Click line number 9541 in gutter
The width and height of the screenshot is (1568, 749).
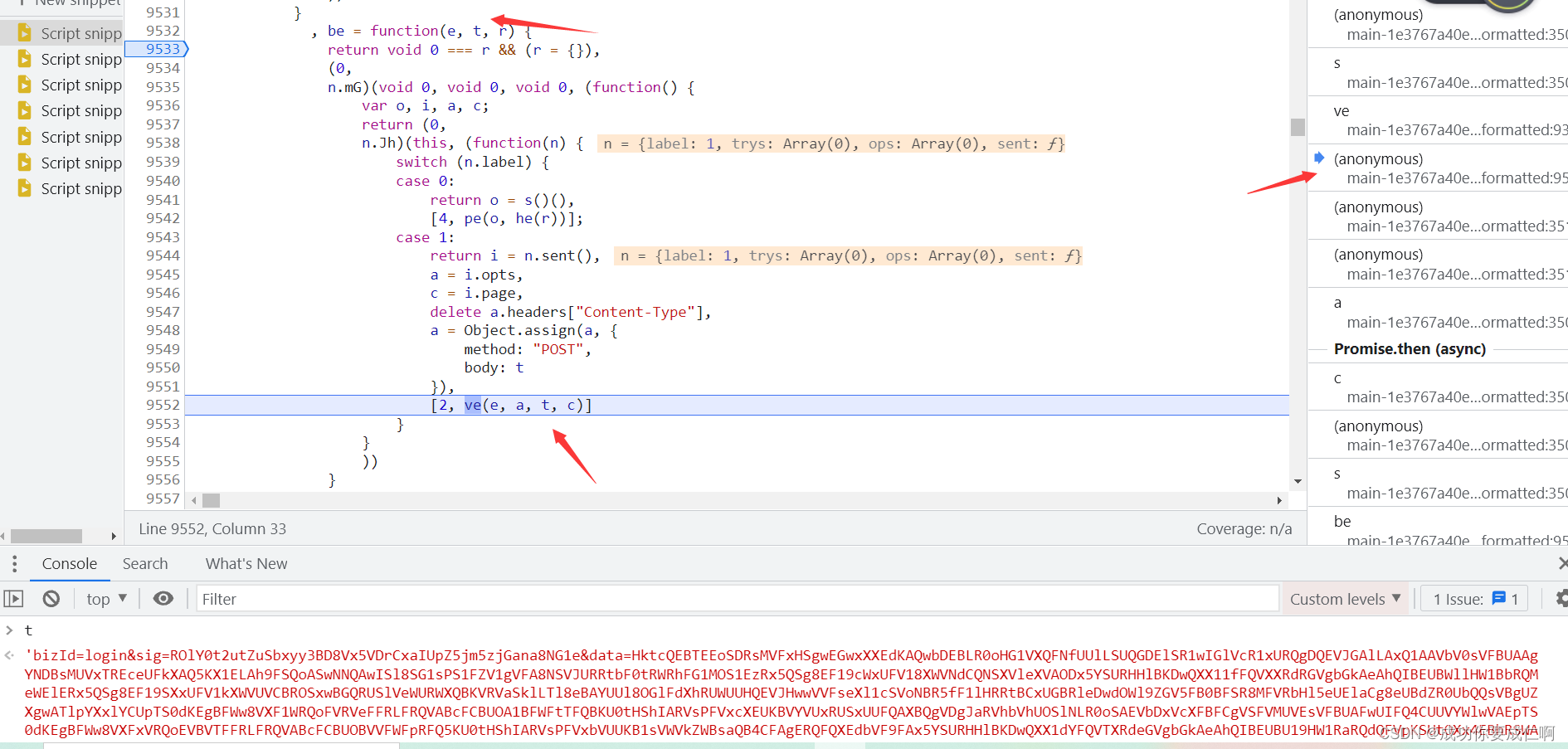(163, 200)
